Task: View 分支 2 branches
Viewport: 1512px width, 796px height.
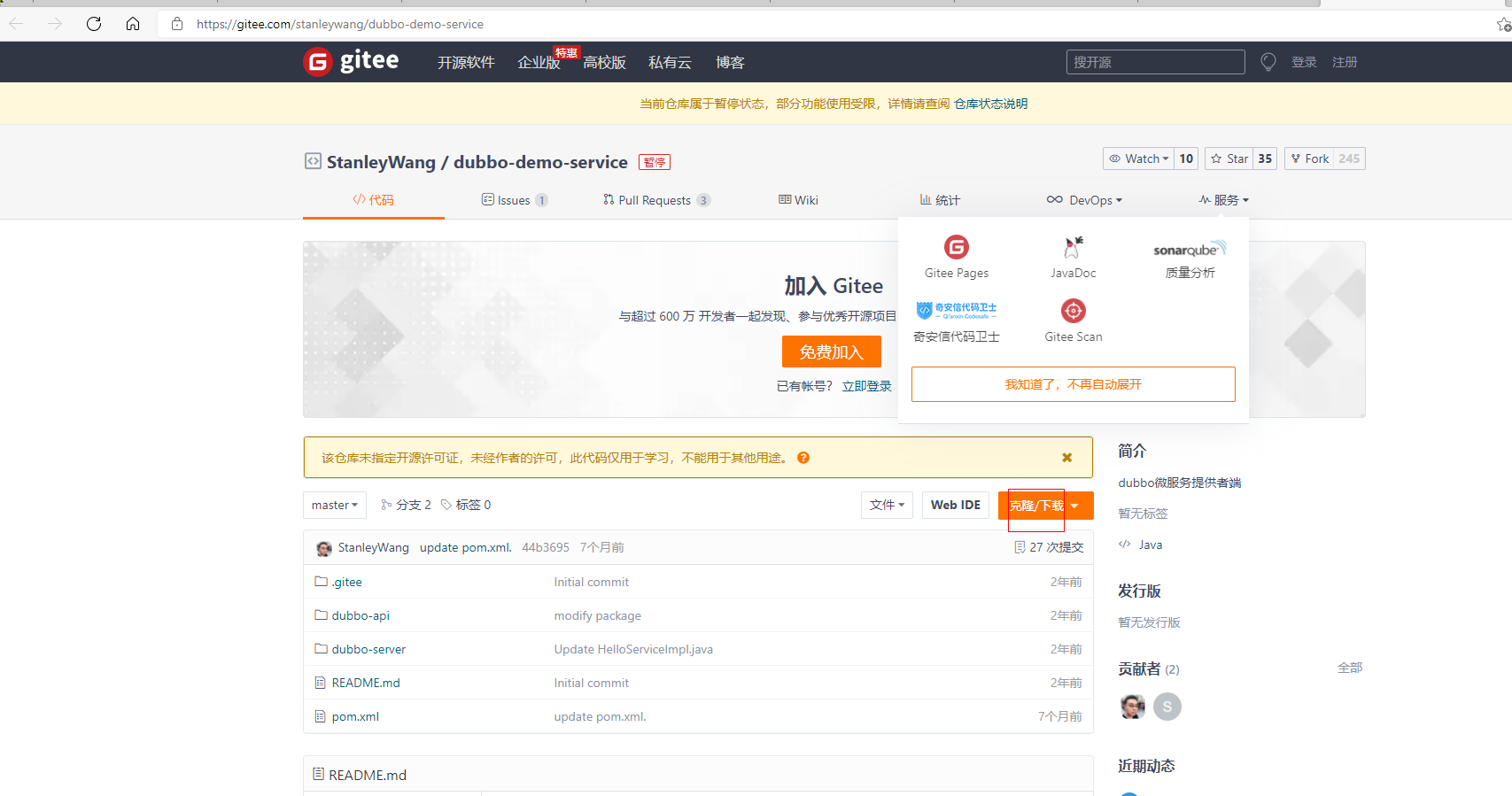Action: click(x=406, y=505)
